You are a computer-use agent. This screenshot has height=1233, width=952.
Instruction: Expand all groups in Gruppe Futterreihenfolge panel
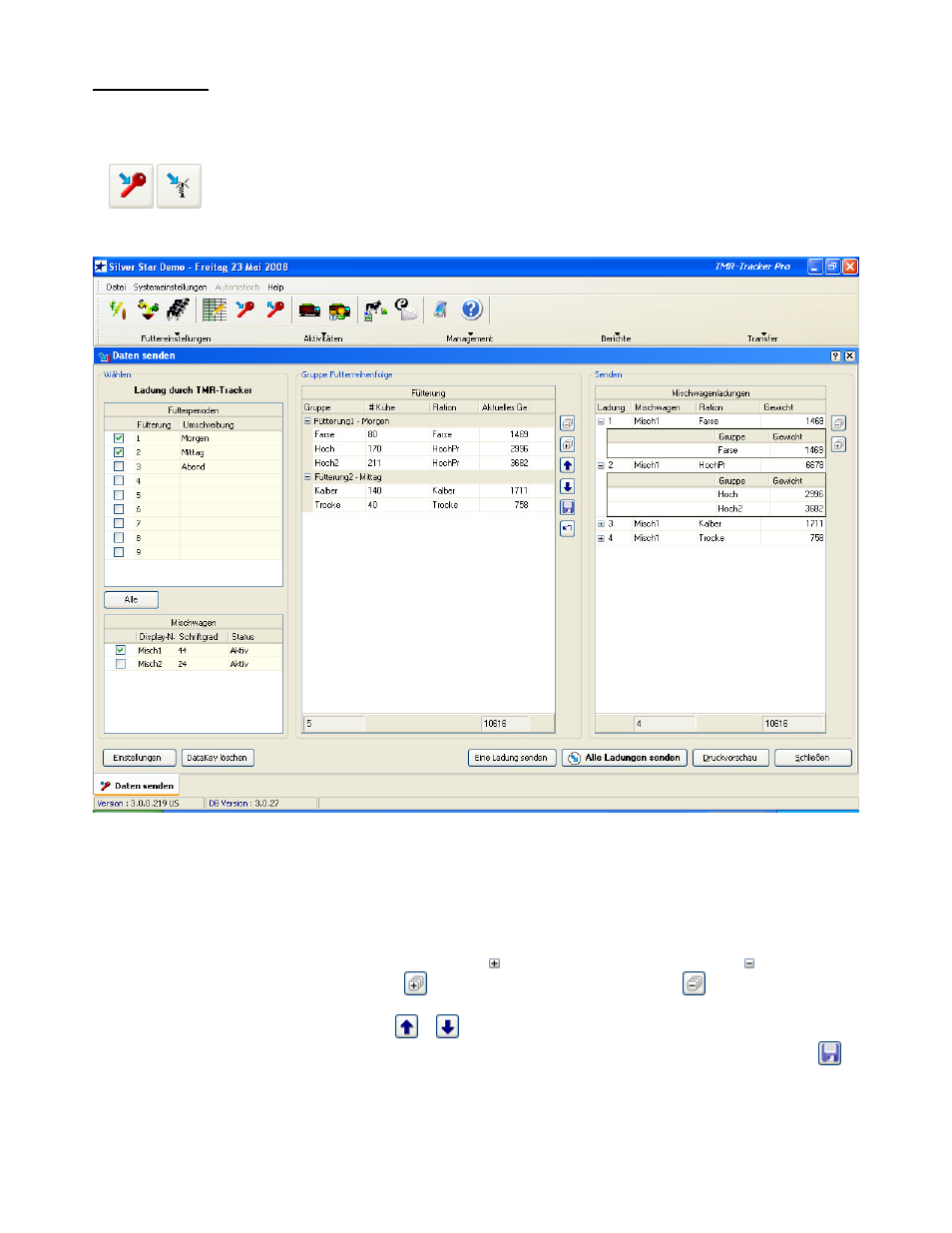(x=567, y=444)
